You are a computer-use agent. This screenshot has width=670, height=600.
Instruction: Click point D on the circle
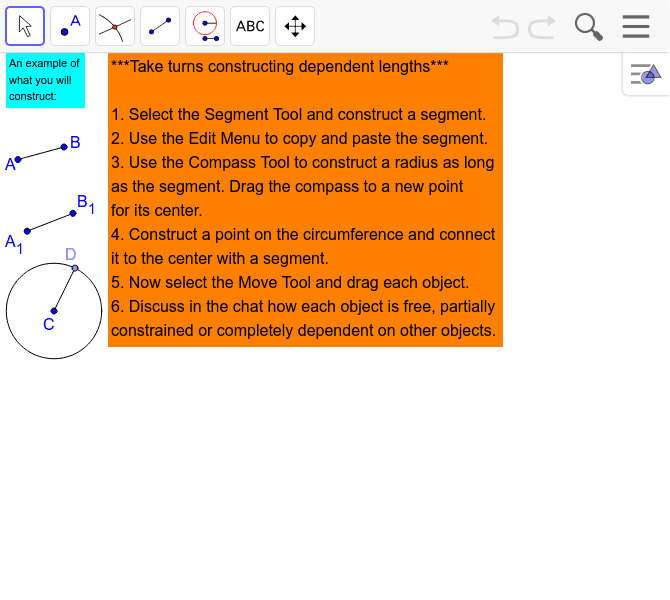click(75, 268)
